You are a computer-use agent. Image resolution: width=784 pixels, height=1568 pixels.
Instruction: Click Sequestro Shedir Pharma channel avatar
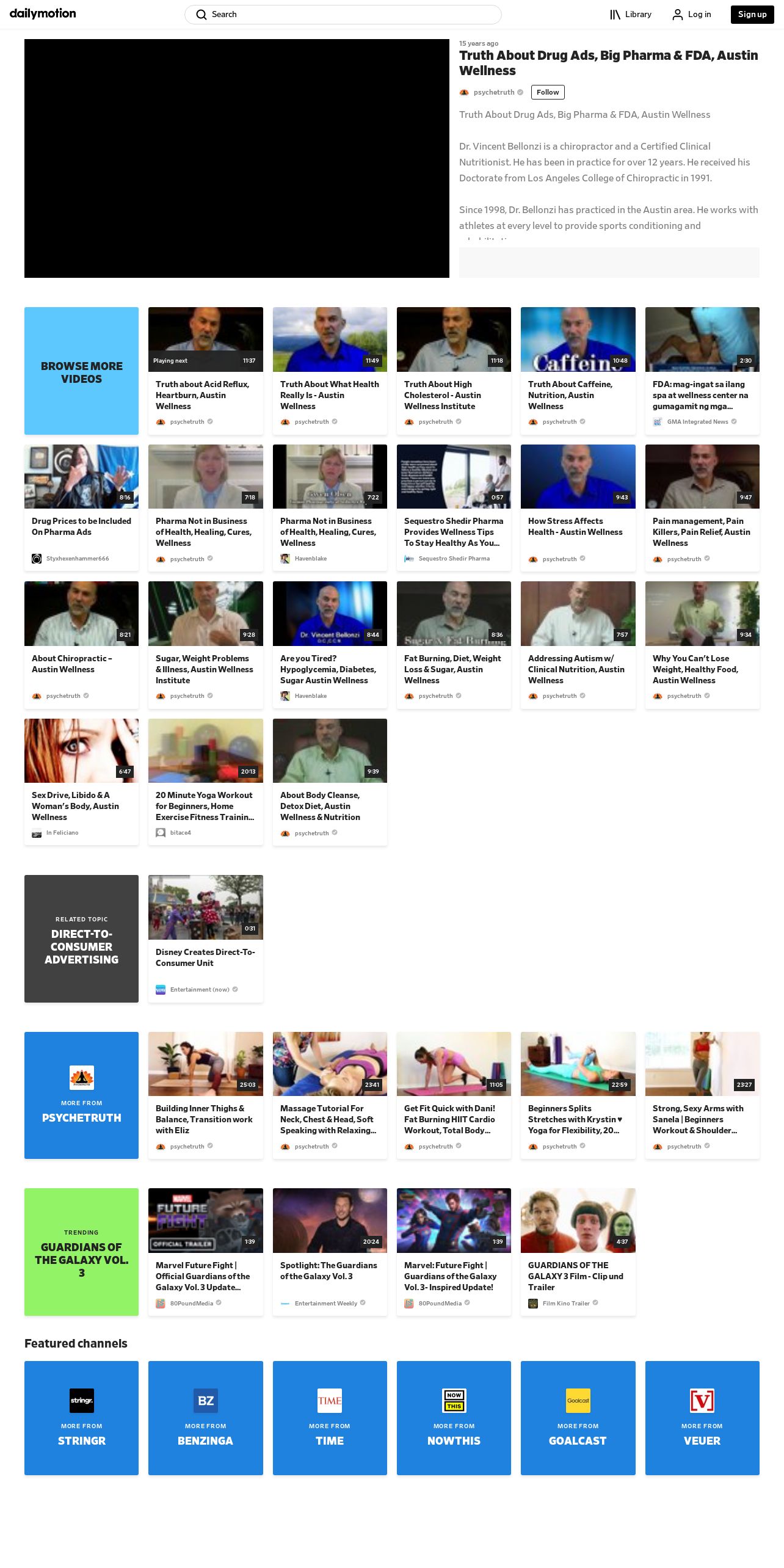tap(409, 559)
